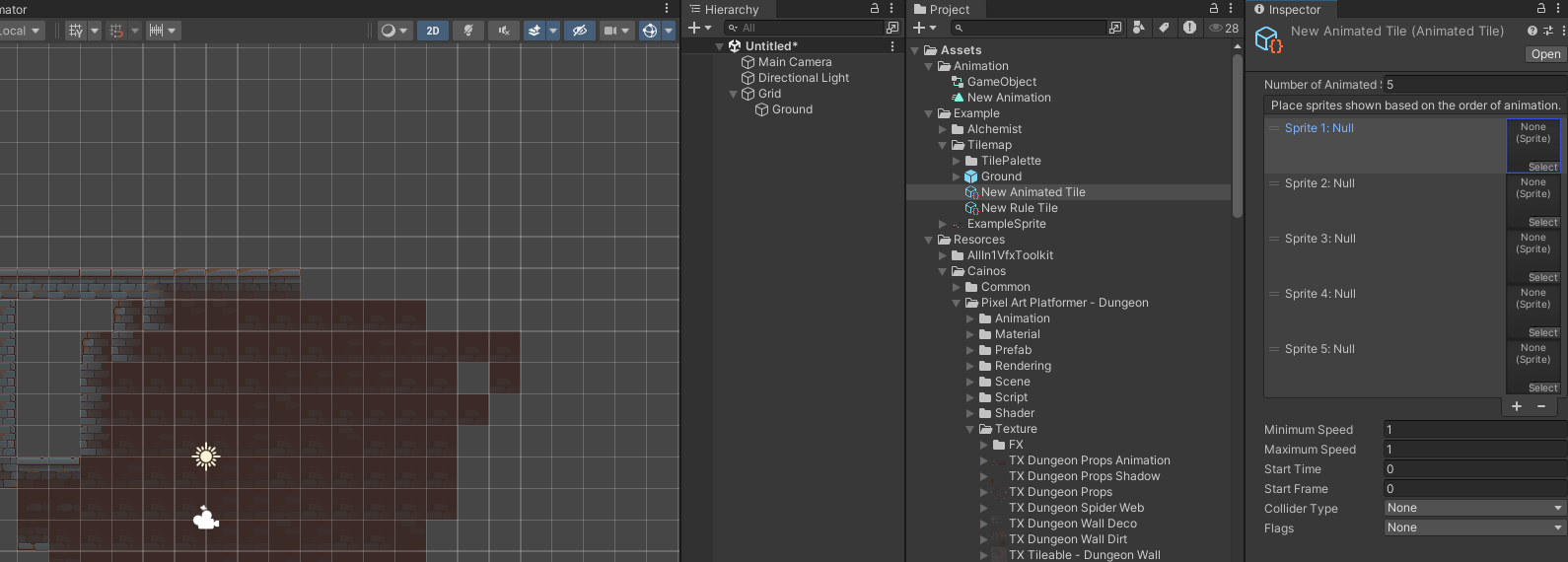The width and height of the screenshot is (1568, 562).
Task: Lock the Project panel
Action: point(1214,8)
